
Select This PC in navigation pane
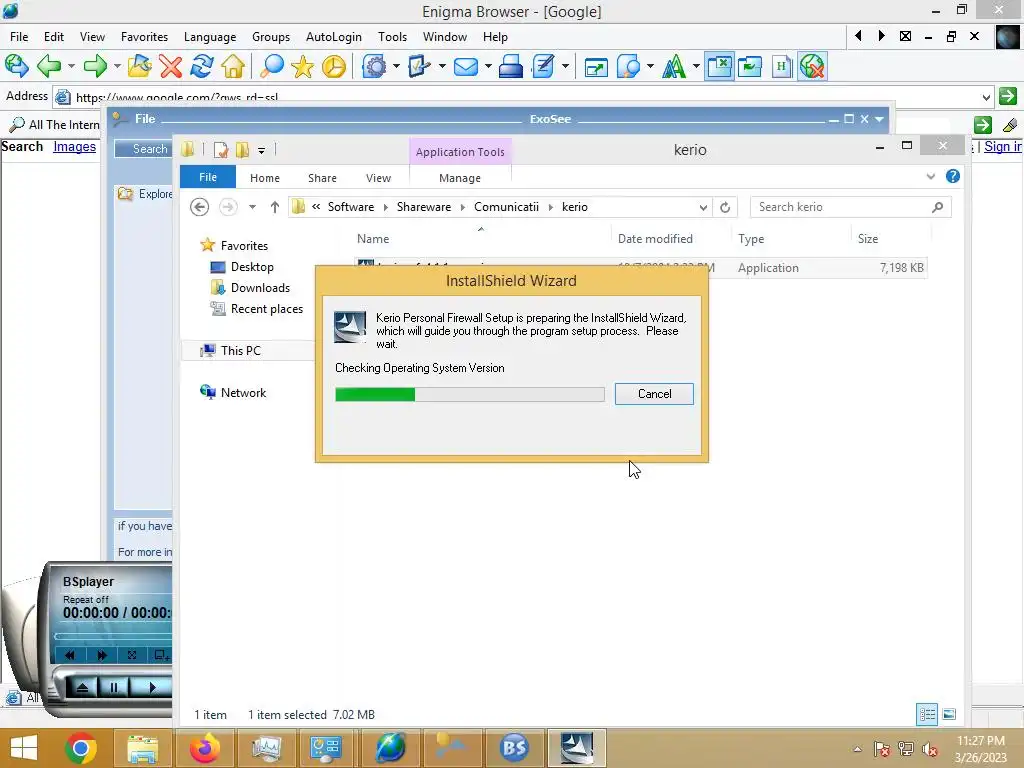coord(240,351)
